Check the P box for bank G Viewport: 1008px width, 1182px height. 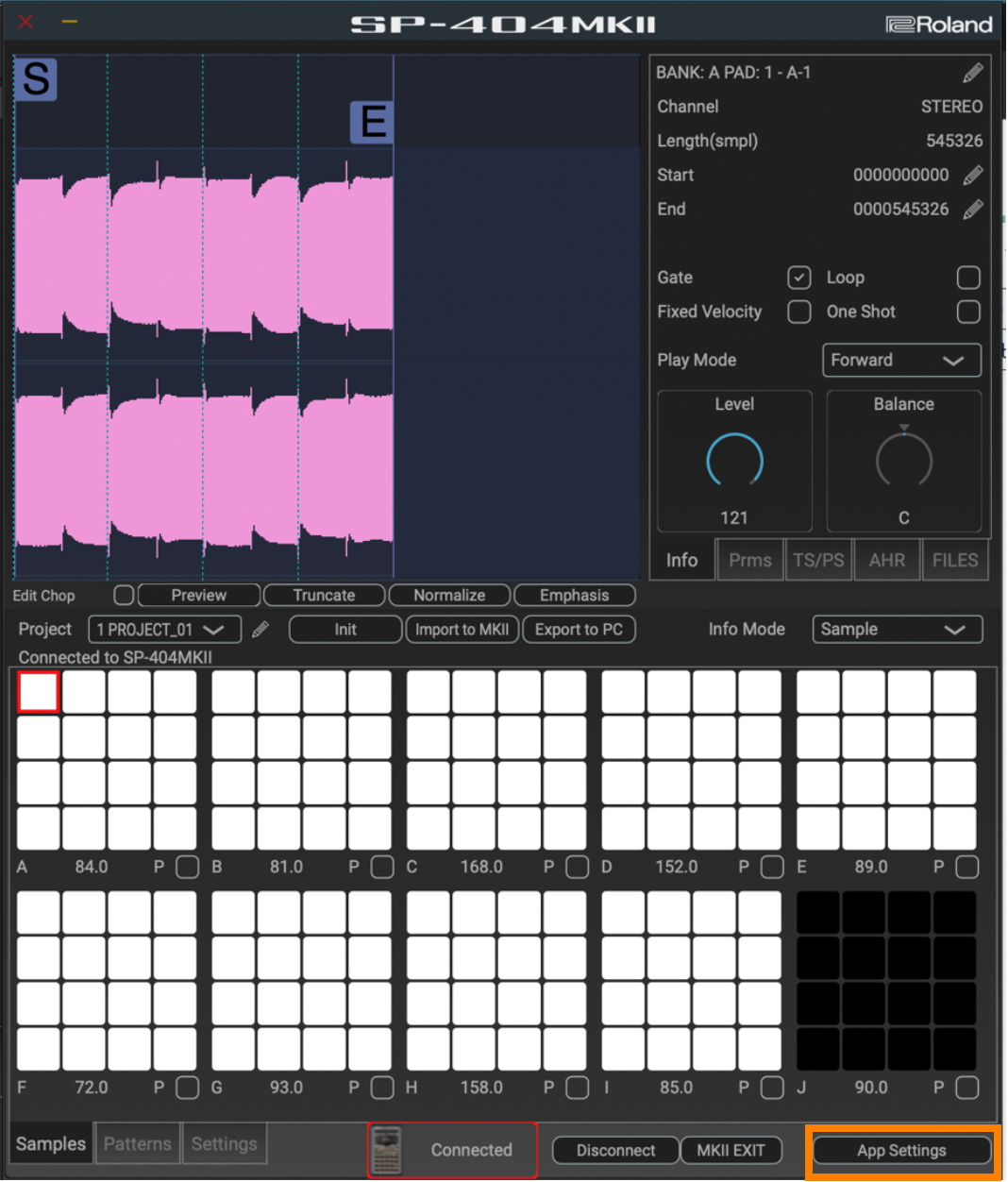pyautogui.click(x=382, y=1088)
